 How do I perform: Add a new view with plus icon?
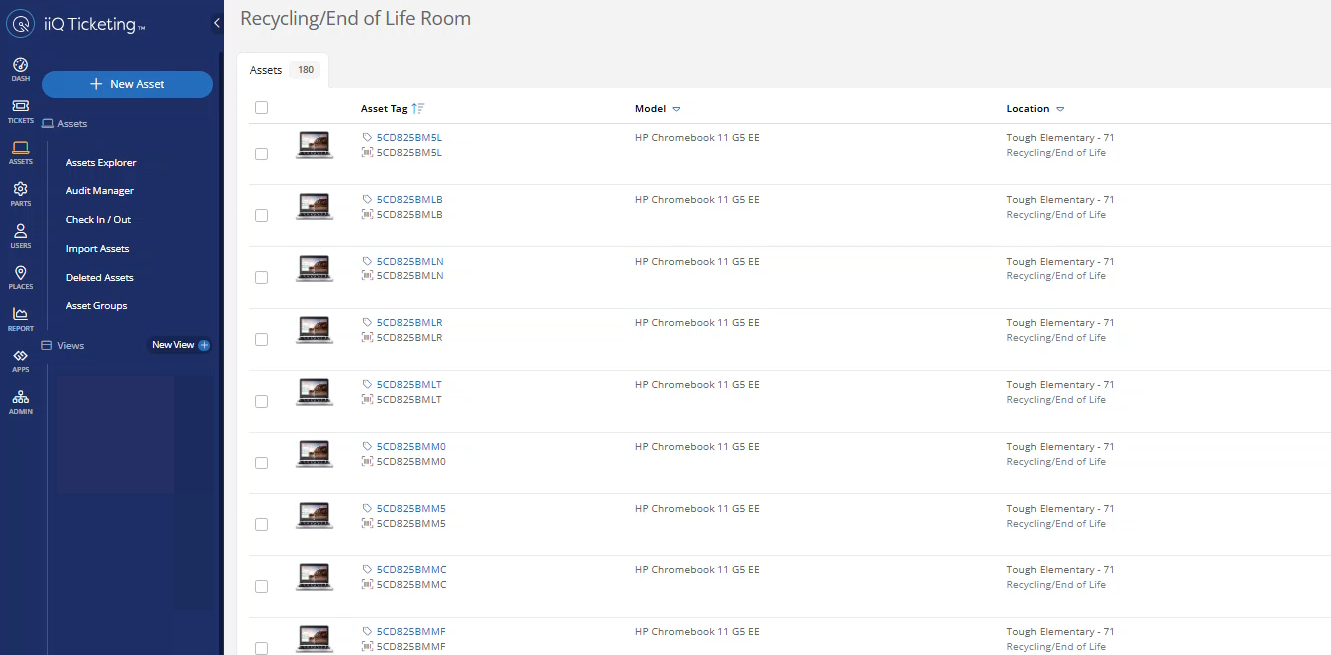click(204, 345)
